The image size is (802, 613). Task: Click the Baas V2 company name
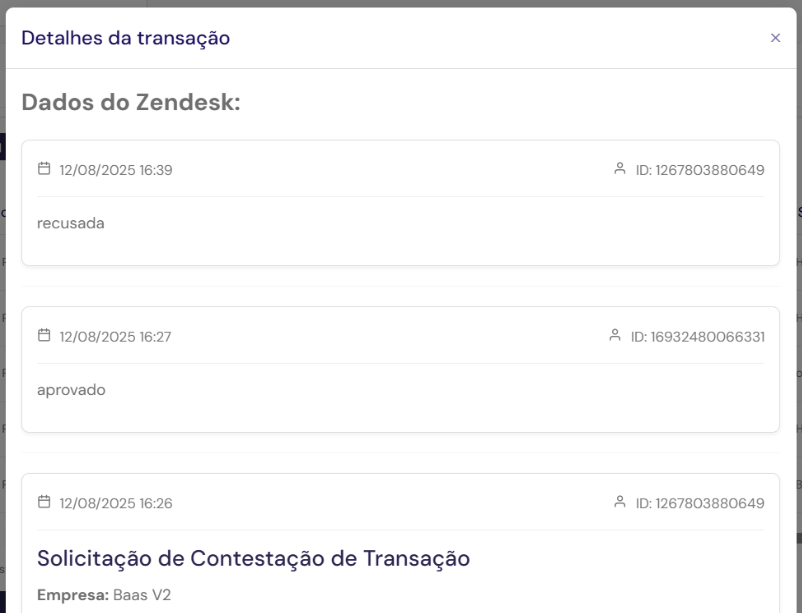click(x=143, y=595)
